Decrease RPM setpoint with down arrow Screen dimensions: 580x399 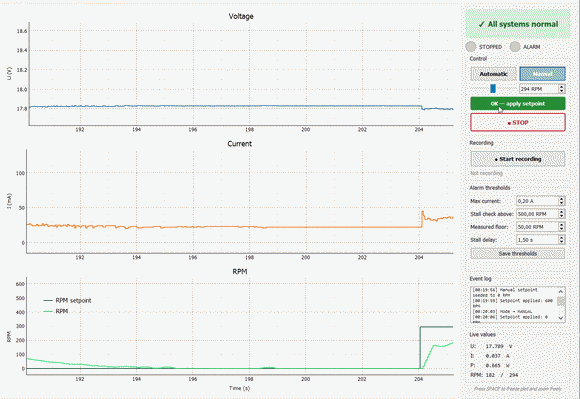click(562, 91)
